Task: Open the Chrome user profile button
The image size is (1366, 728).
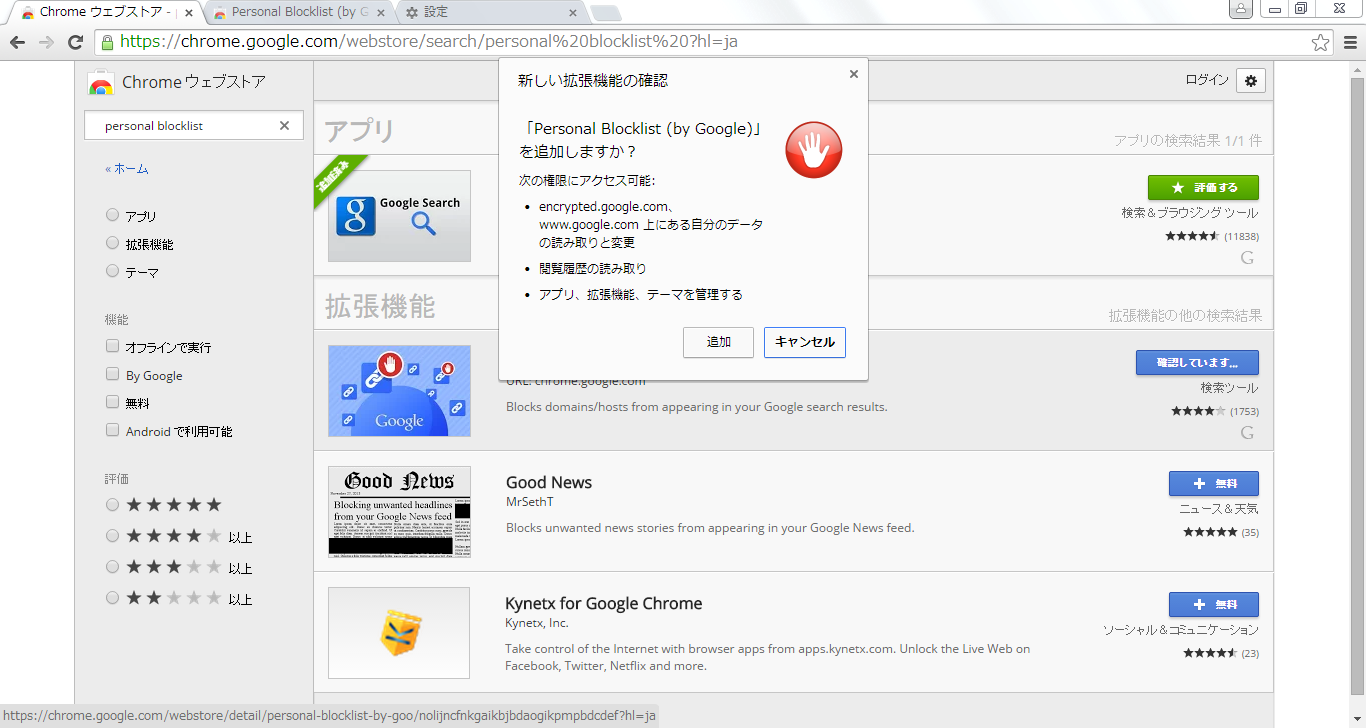Action: click(x=1241, y=9)
